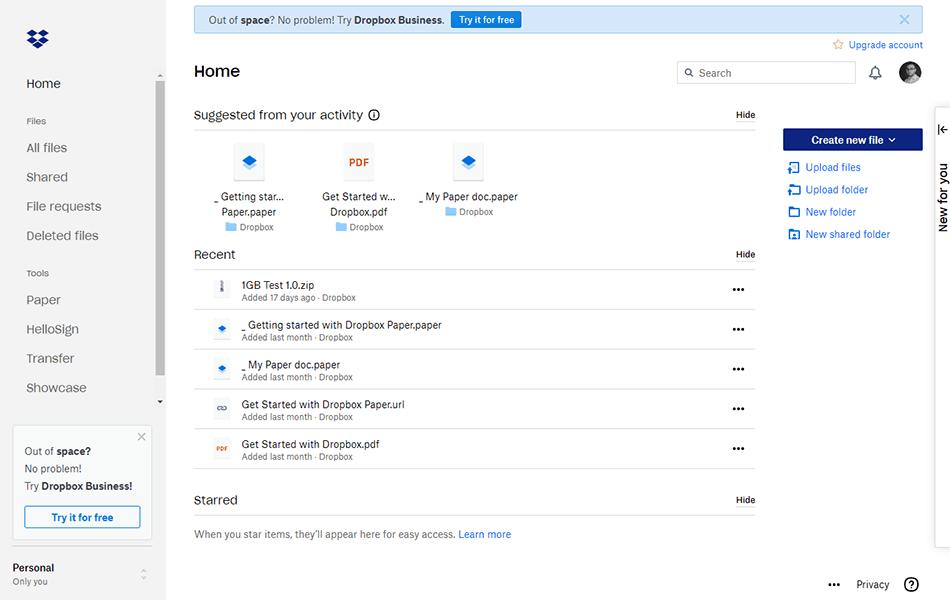The image size is (950, 600).
Task: Hide the Starred section
Action: pos(745,500)
